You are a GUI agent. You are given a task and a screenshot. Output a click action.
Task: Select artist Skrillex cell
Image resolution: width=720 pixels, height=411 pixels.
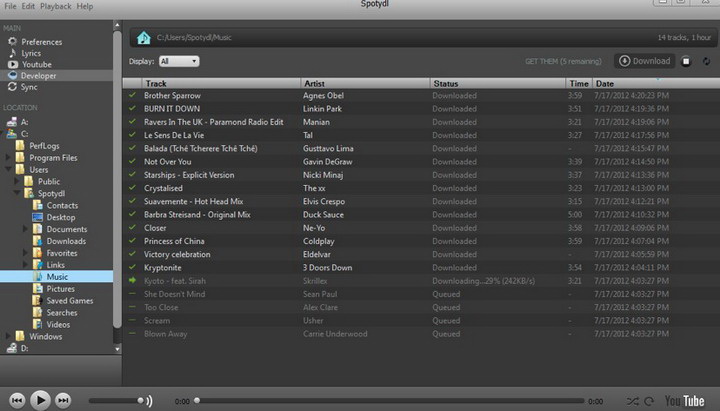[x=315, y=281]
